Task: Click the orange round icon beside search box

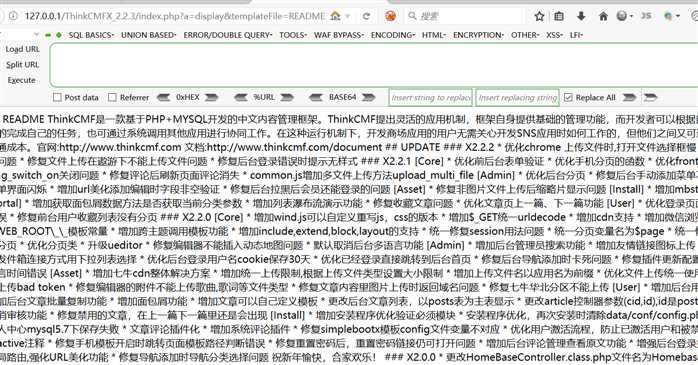Action: point(390,16)
